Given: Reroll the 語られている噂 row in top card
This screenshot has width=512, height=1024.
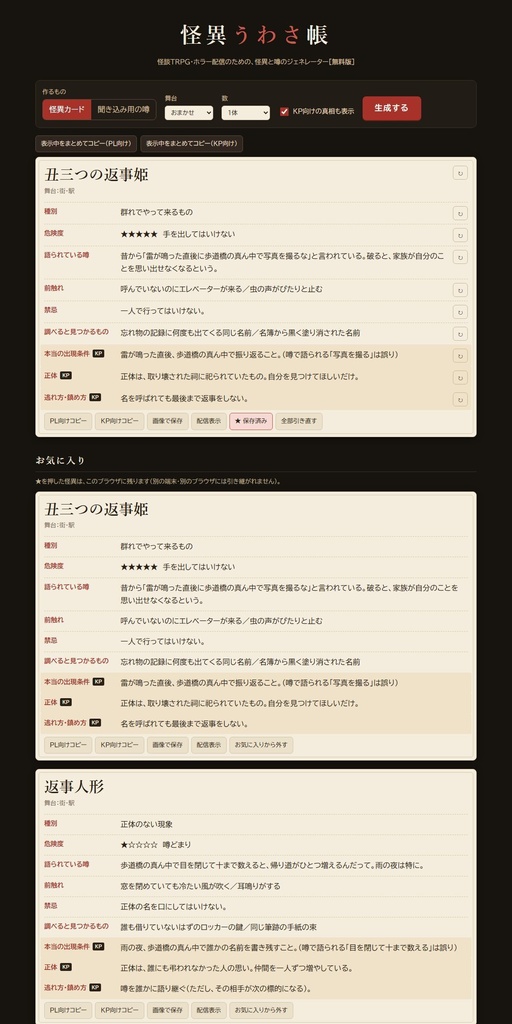Looking at the screenshot, I should pyautogui.click(x=460, y=257).
